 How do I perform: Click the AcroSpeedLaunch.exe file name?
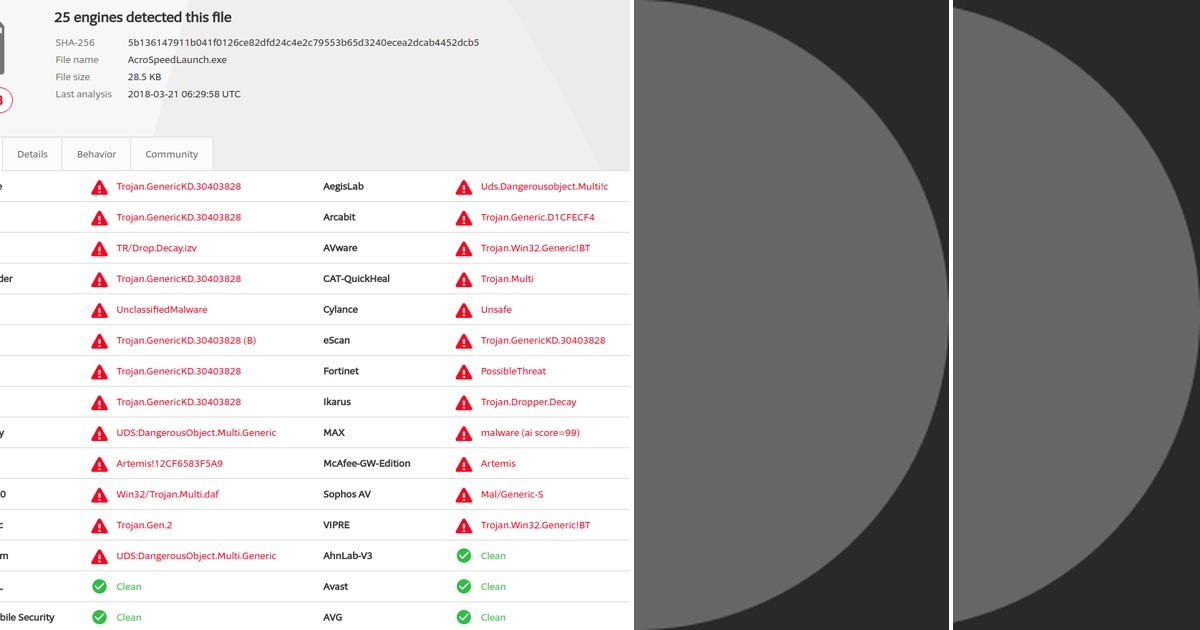(x=177, y=60)
